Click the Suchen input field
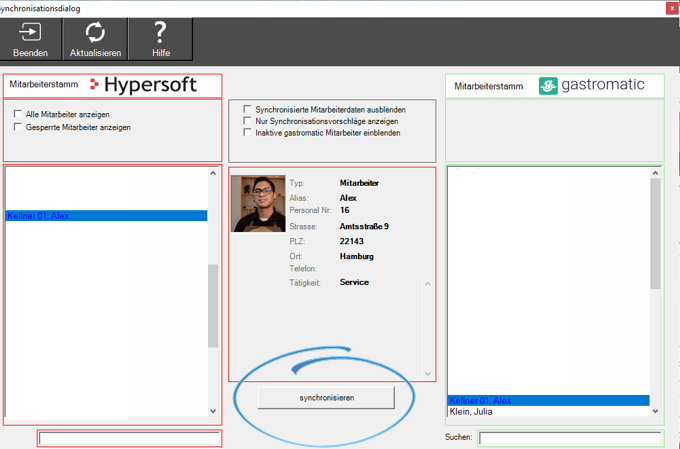Image resolution: width=680 pixels, height=449 pixels. coord(570,438)
